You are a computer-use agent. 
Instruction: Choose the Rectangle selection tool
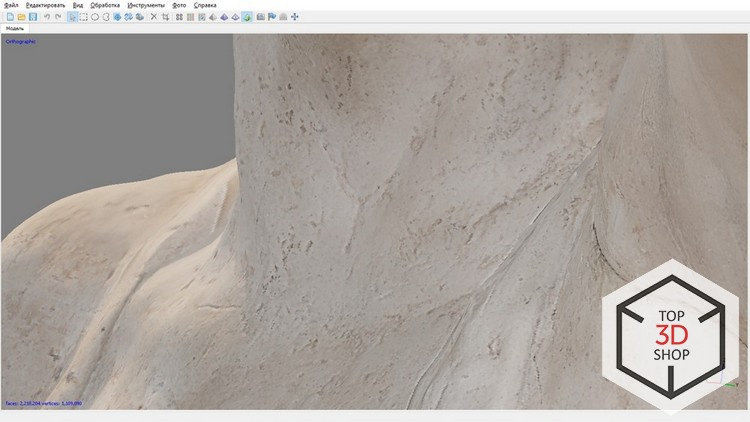click(x=84, y=17)
